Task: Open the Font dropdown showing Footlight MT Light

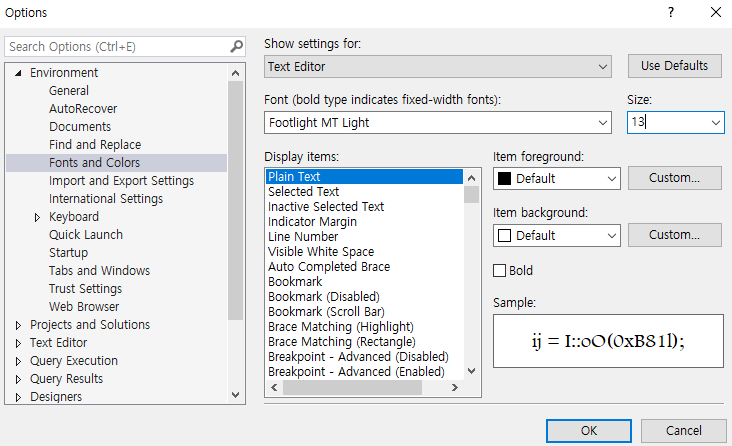Action: coord(438,123)
